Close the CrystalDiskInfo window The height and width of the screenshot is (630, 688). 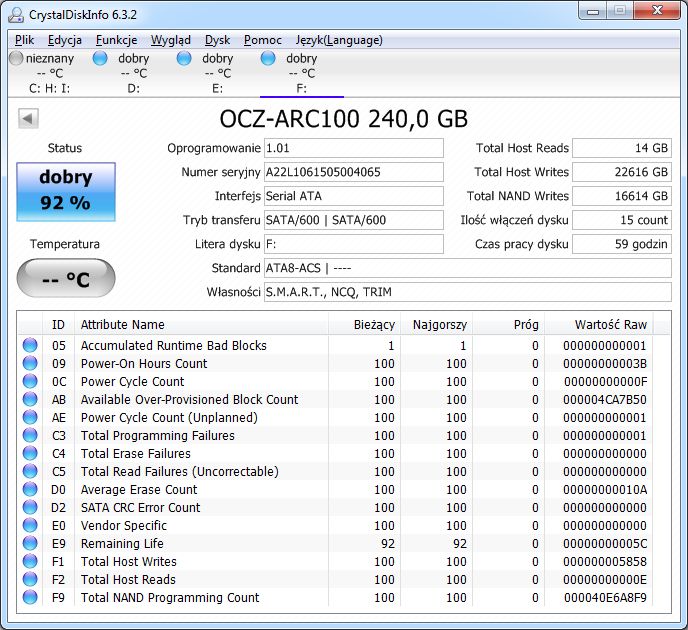[x=657, y=11]
